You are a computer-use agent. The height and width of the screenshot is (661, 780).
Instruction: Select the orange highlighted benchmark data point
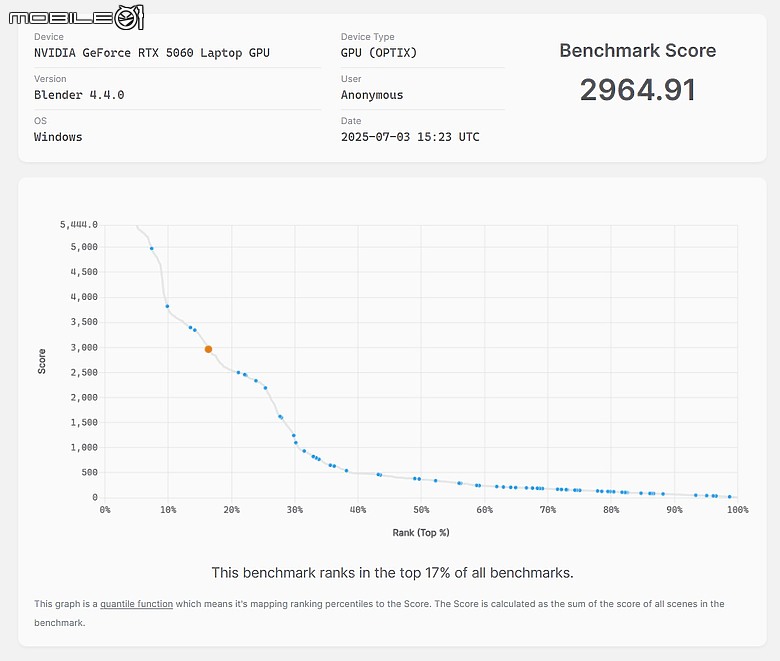(208, 349)
